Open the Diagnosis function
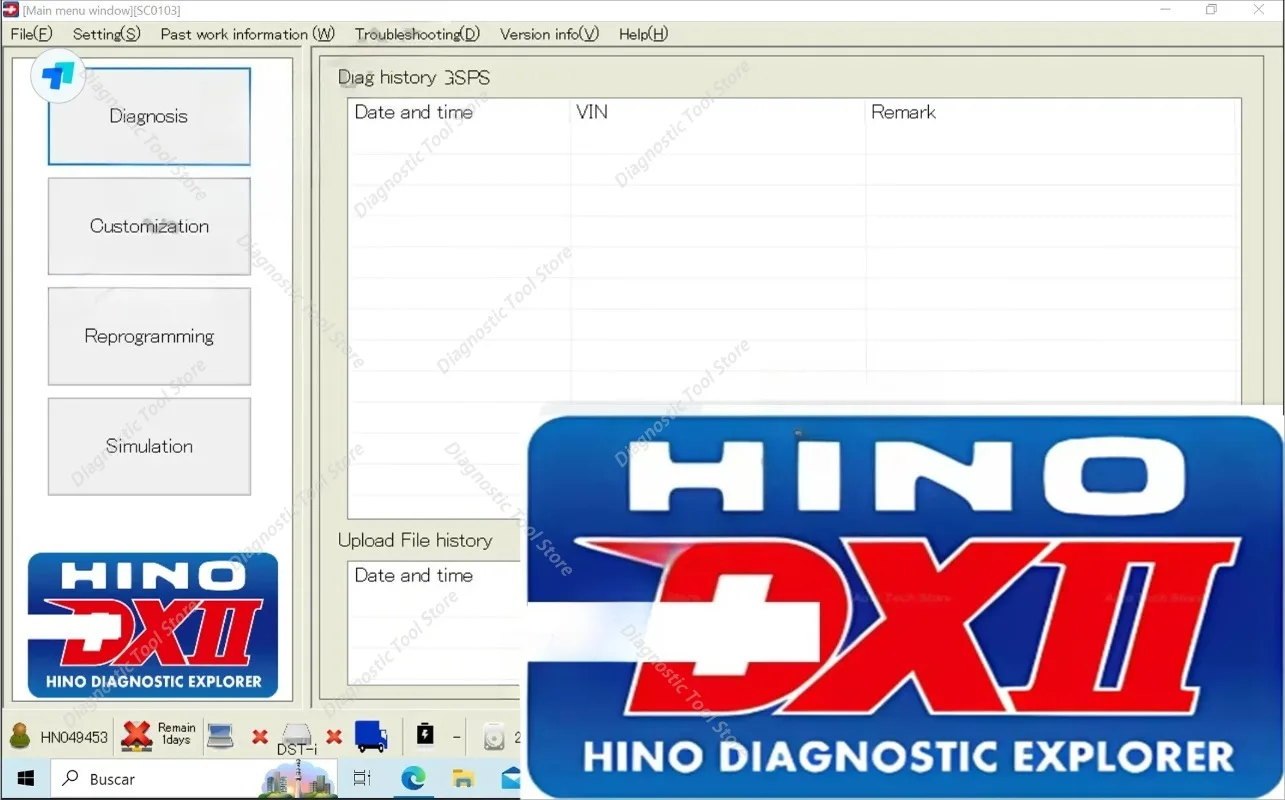The width and height of the screenshot is (1285, 800). click(149, 116)
